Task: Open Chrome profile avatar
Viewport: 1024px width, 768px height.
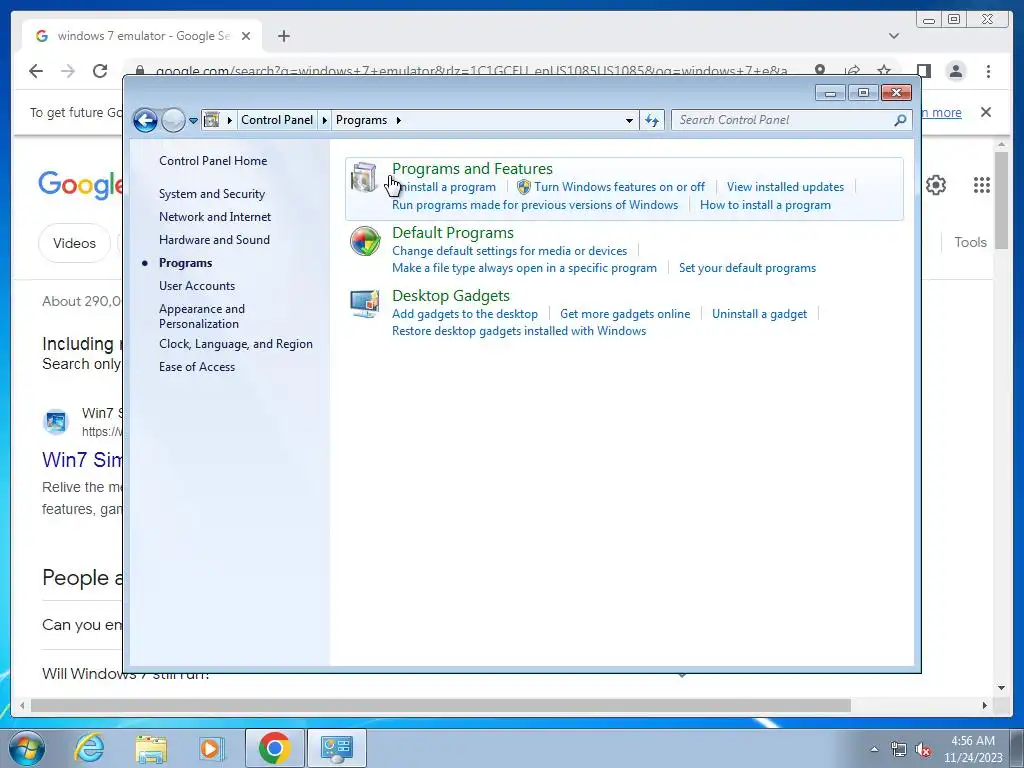Action: point(956,71)
